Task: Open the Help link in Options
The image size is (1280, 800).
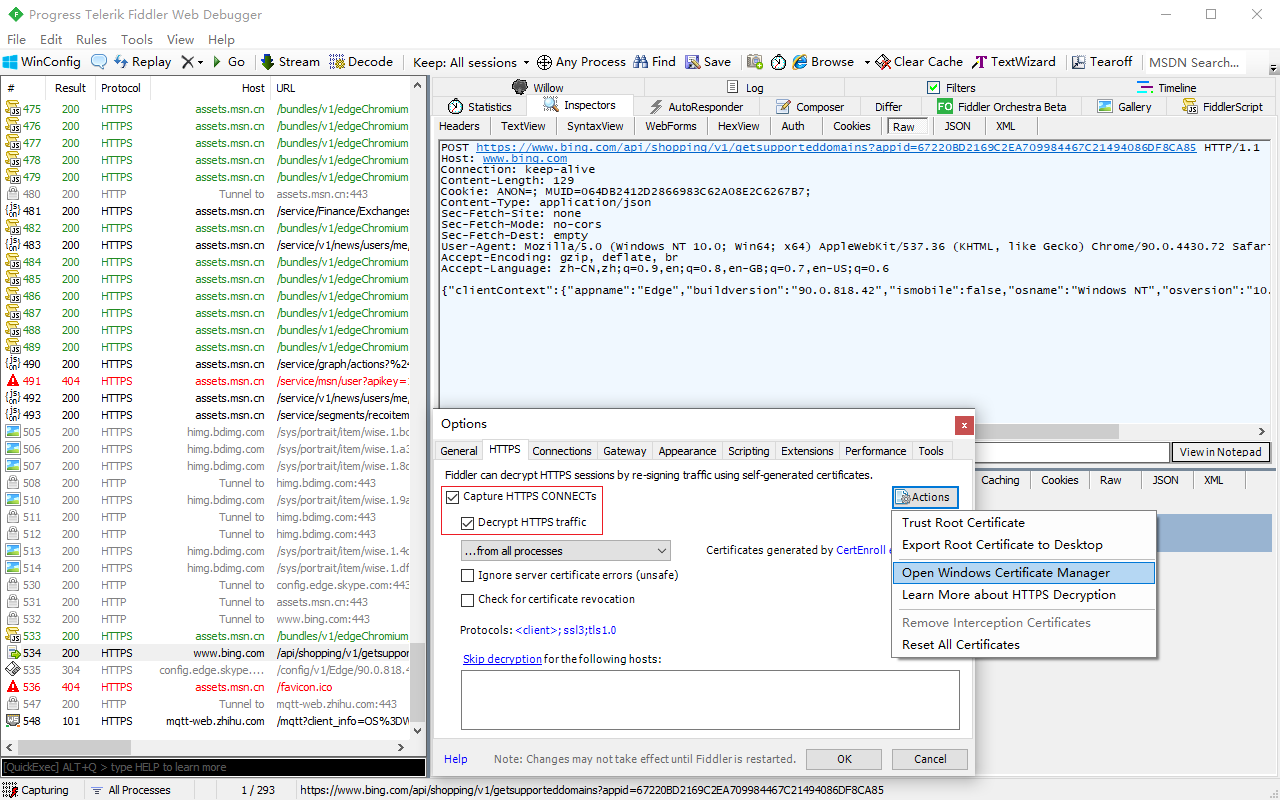Action: click(x=456, y=759)
